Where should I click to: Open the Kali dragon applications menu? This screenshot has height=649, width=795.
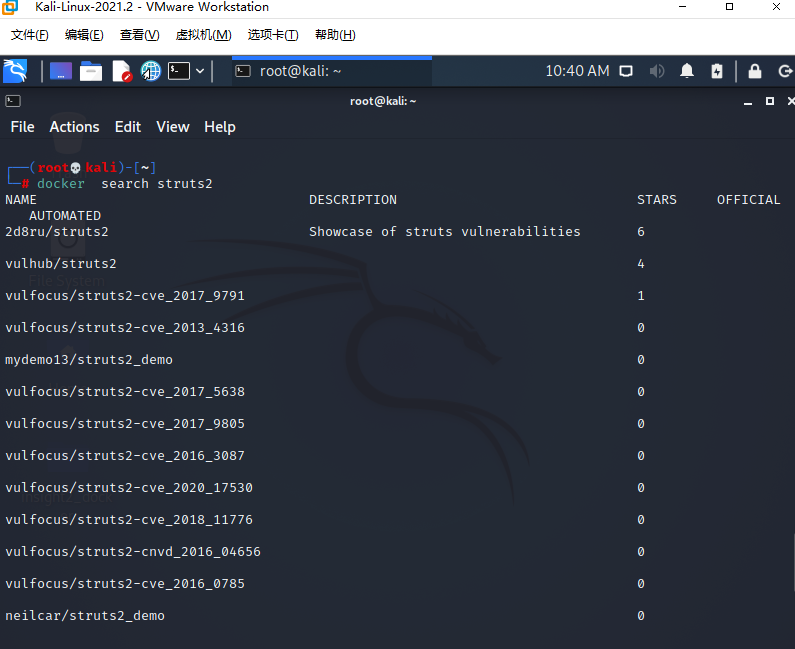click(15, 71)
